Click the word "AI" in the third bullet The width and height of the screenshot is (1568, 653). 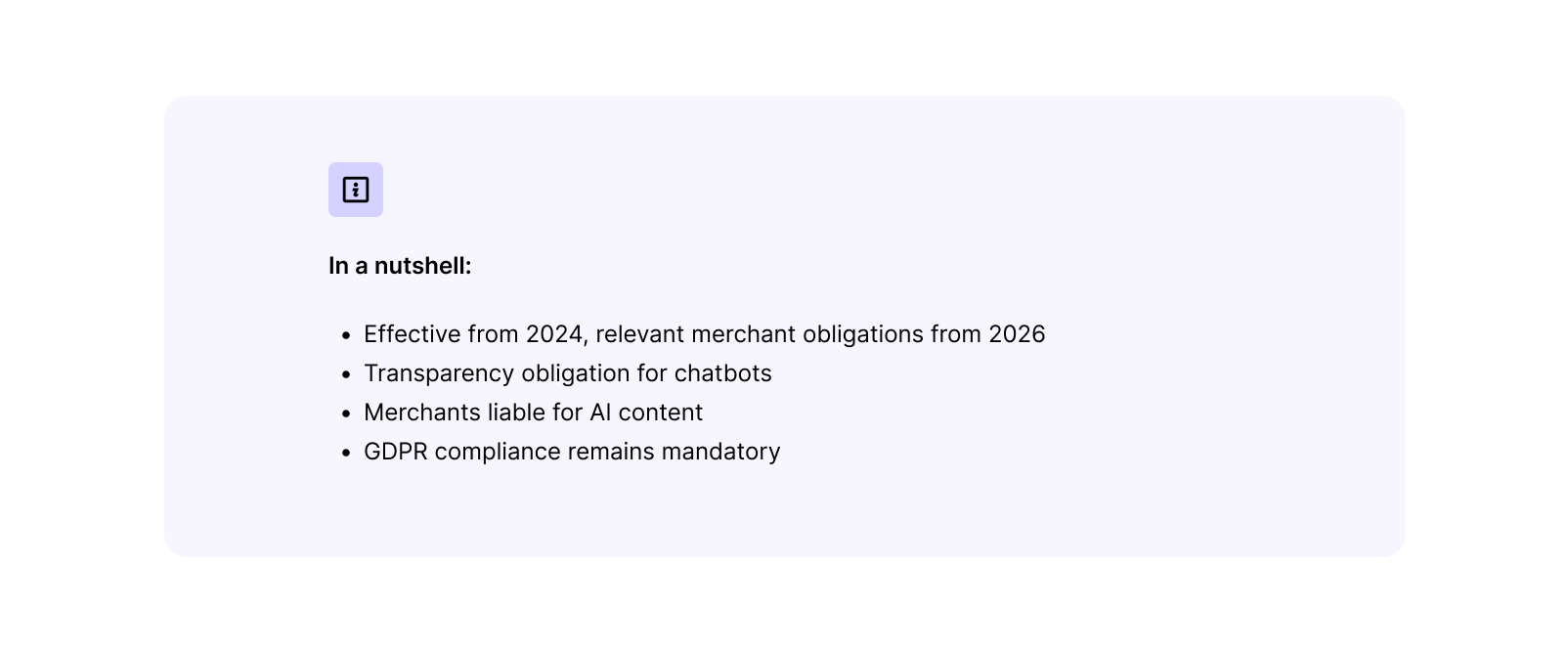pyautogui.click(x=600, y=413)
